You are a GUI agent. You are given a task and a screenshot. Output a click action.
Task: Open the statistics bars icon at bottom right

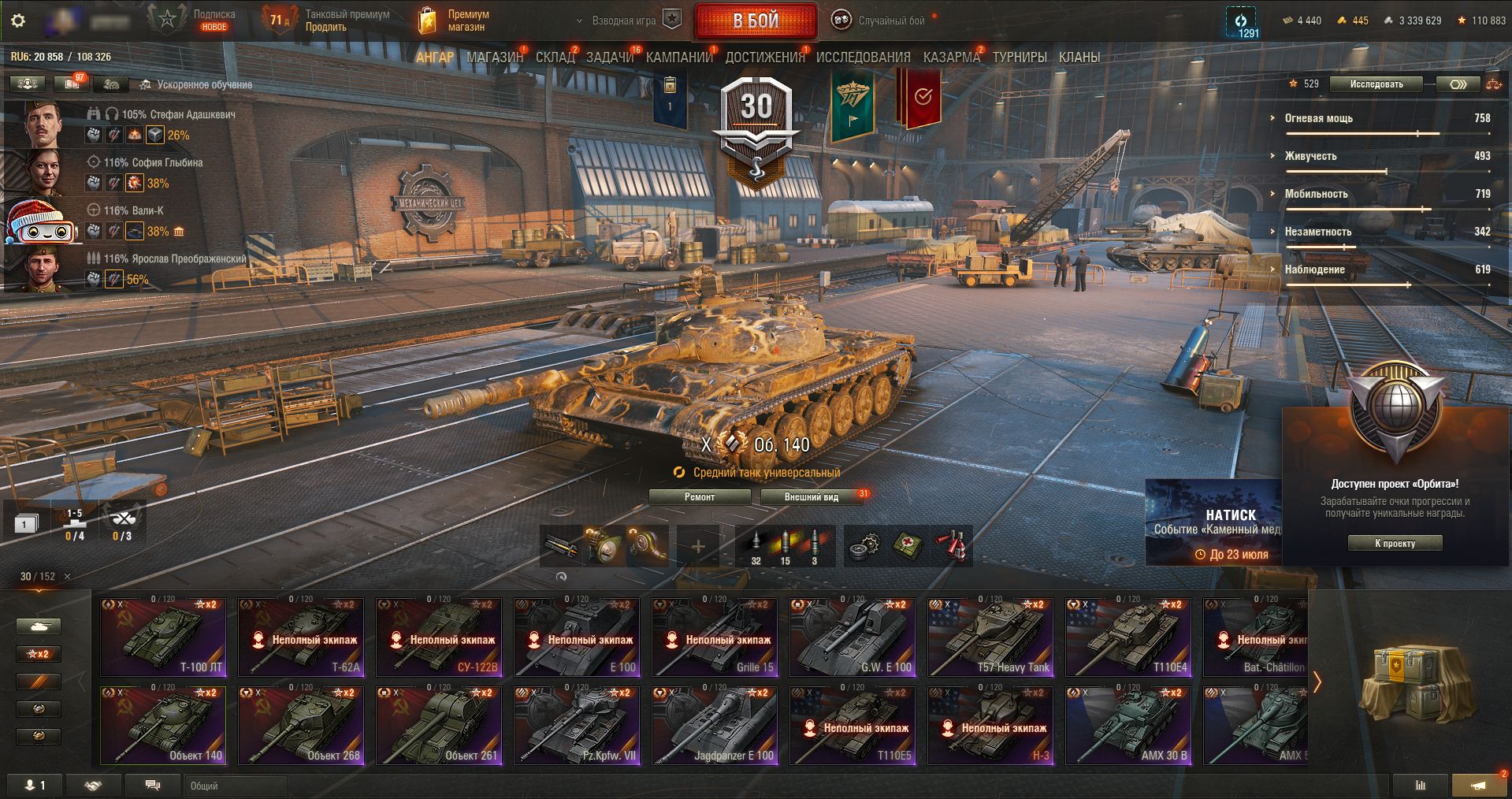click(1420, 786)
